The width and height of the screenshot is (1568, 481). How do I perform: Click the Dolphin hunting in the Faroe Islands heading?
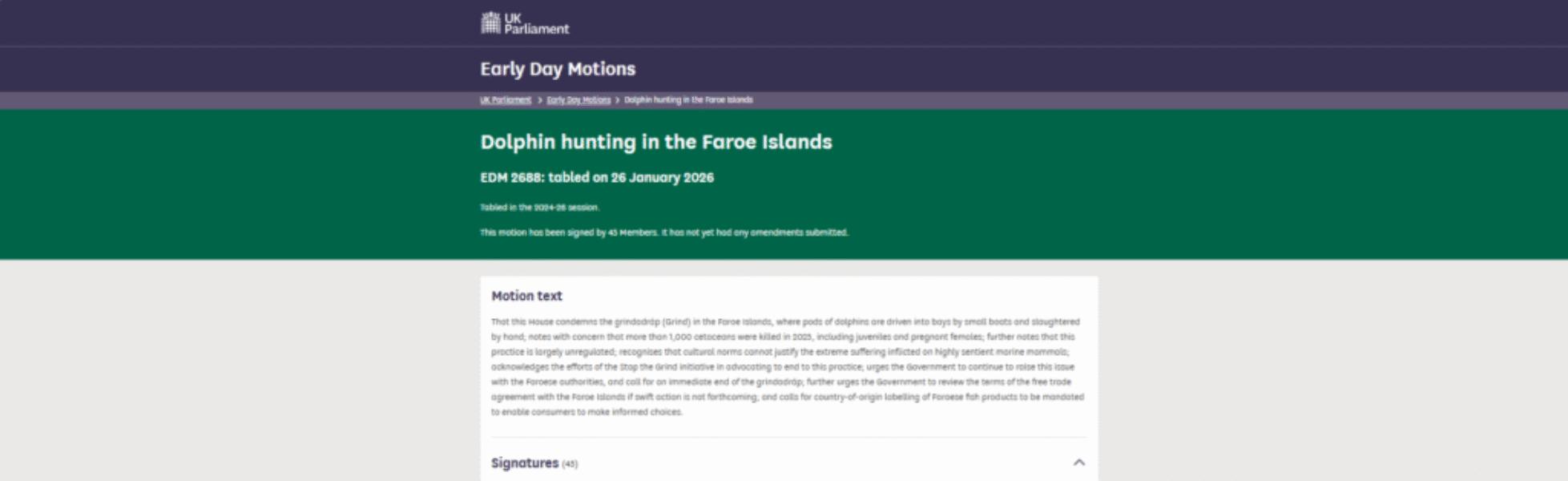click(655, 142)
